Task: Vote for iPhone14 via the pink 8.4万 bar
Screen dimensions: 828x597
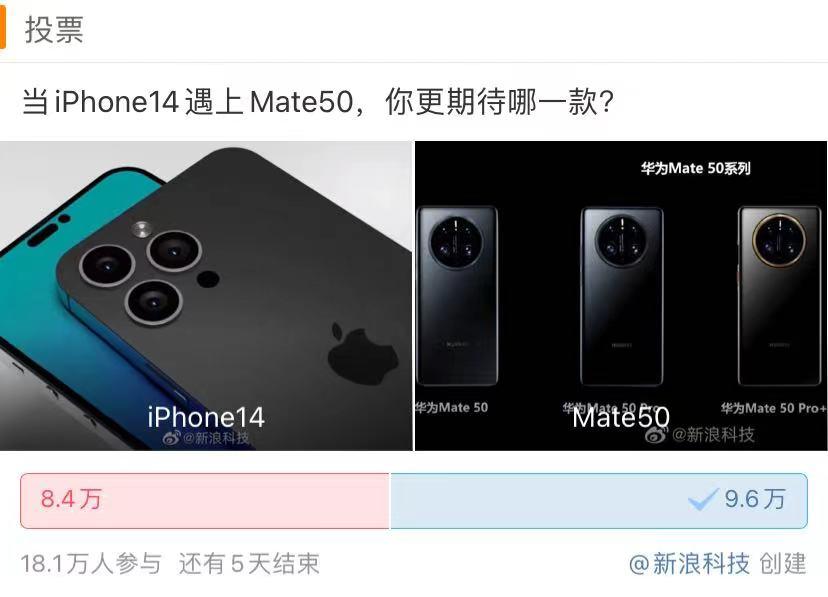Action: (x=205, y=500)
